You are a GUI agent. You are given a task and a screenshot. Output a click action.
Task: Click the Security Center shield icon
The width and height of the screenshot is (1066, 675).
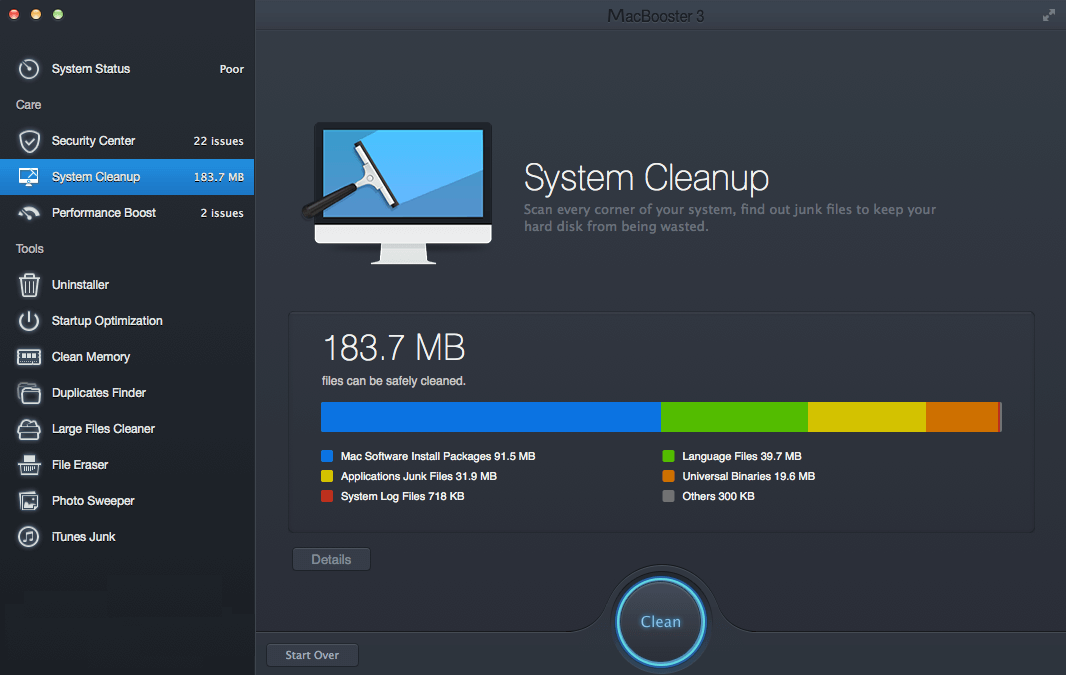[x=29, y=141]
